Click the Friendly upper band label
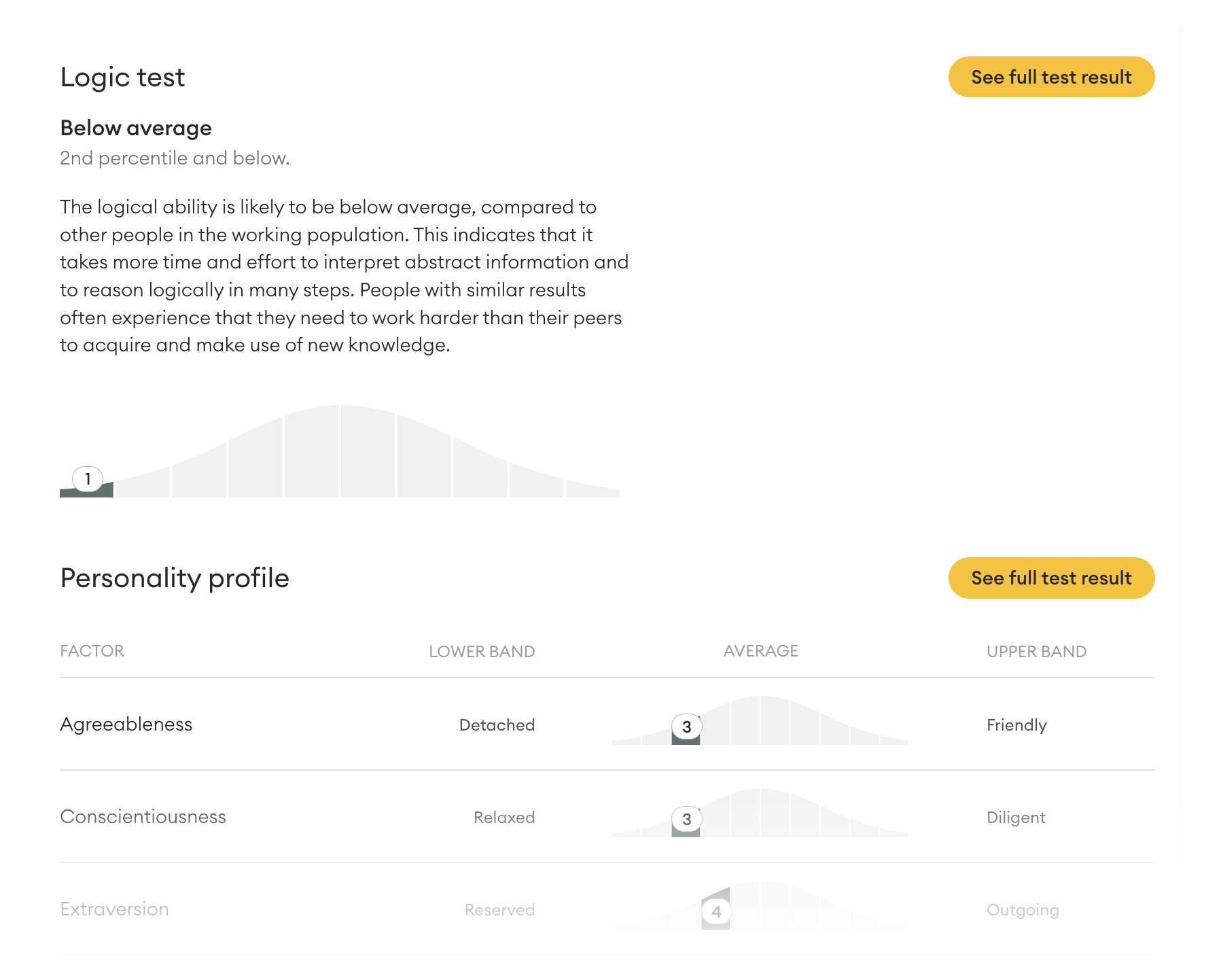1219x980 pixels. pyautogui.click(x=1017, y=725)
